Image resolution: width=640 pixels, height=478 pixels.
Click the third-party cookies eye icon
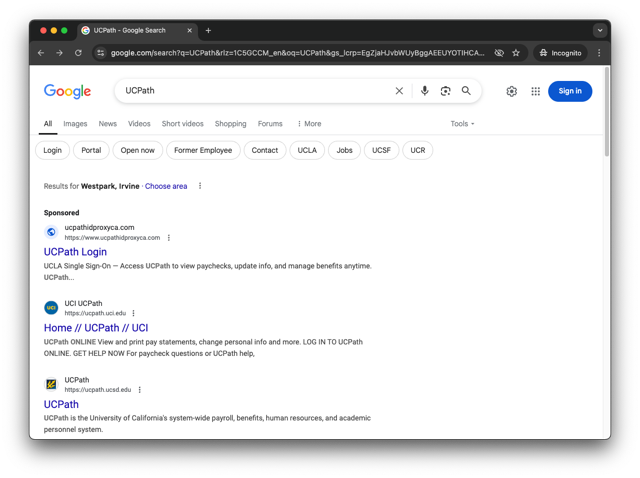[499, 53]
